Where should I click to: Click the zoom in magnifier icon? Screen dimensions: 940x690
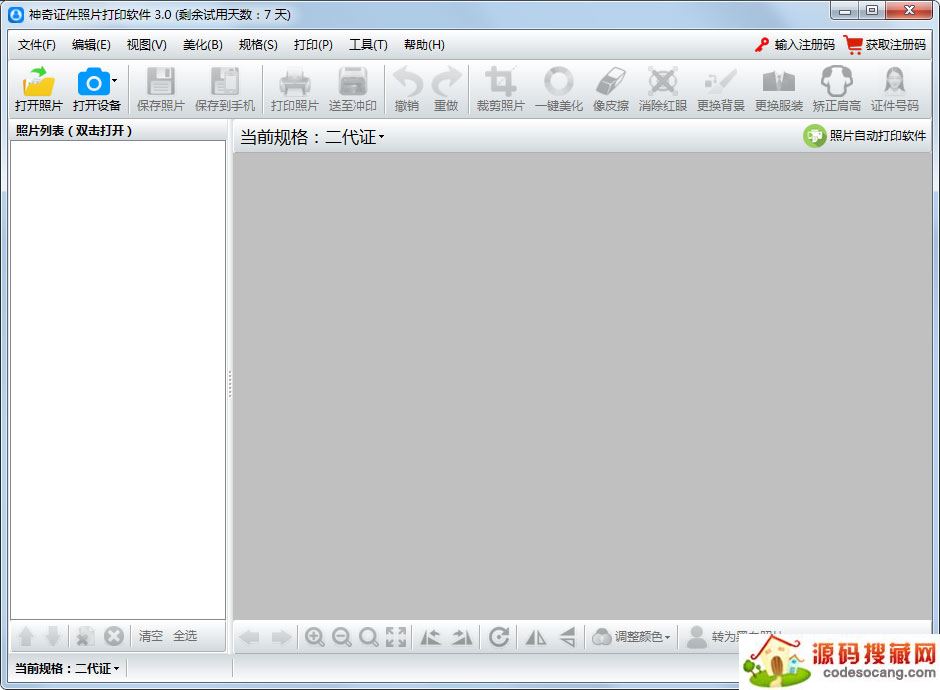(x=315, y=637)
